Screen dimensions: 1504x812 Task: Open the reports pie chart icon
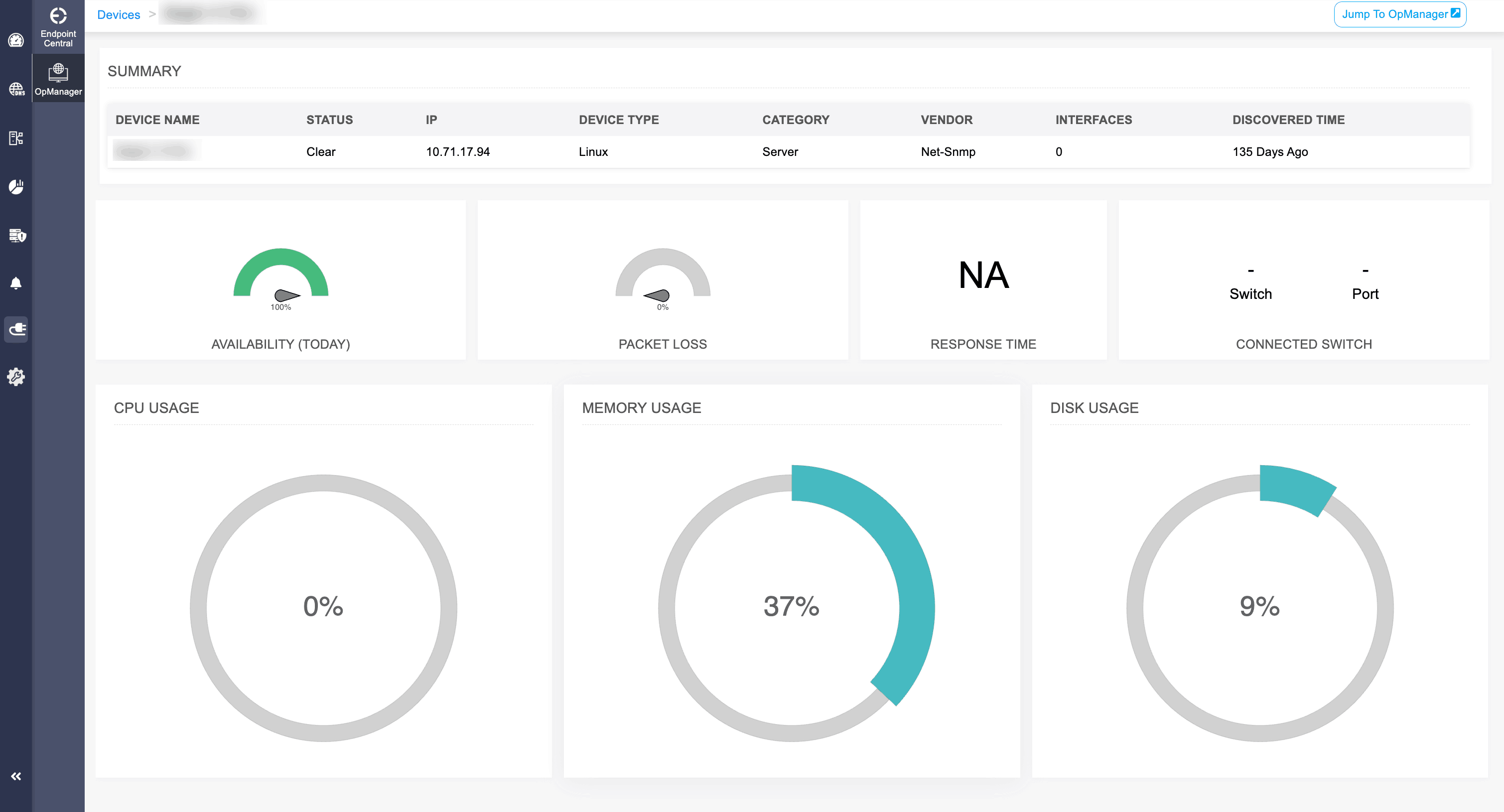(x=16, y=187)
